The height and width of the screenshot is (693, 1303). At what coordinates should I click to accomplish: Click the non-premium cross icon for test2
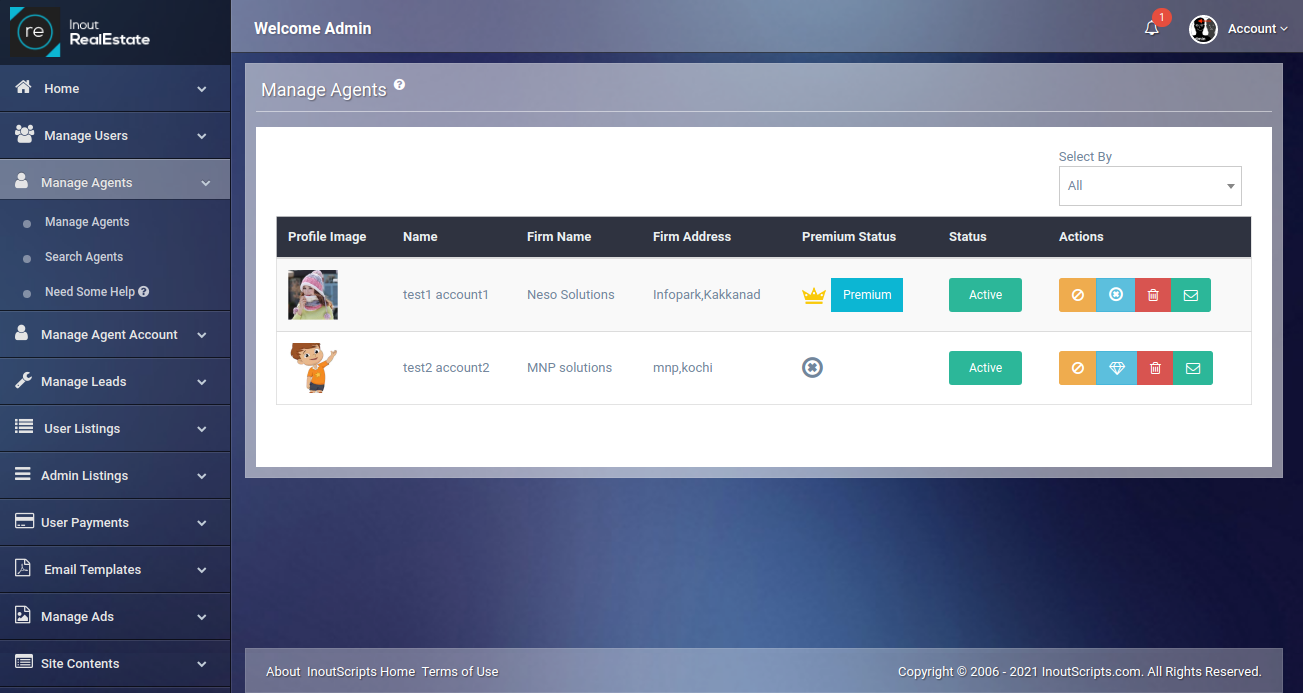coord(812,367)
